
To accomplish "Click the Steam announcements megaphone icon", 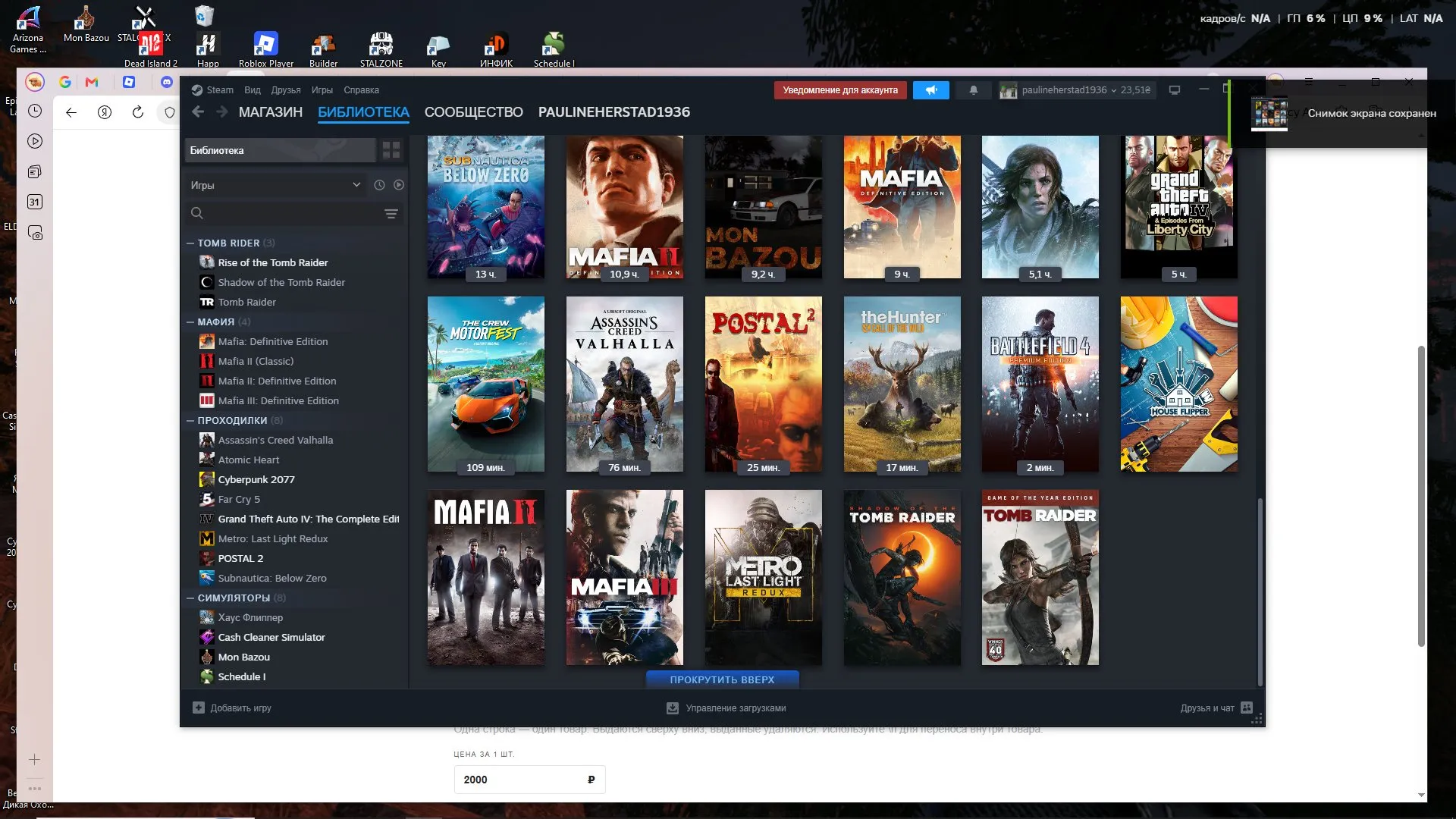I will [930, 90].
